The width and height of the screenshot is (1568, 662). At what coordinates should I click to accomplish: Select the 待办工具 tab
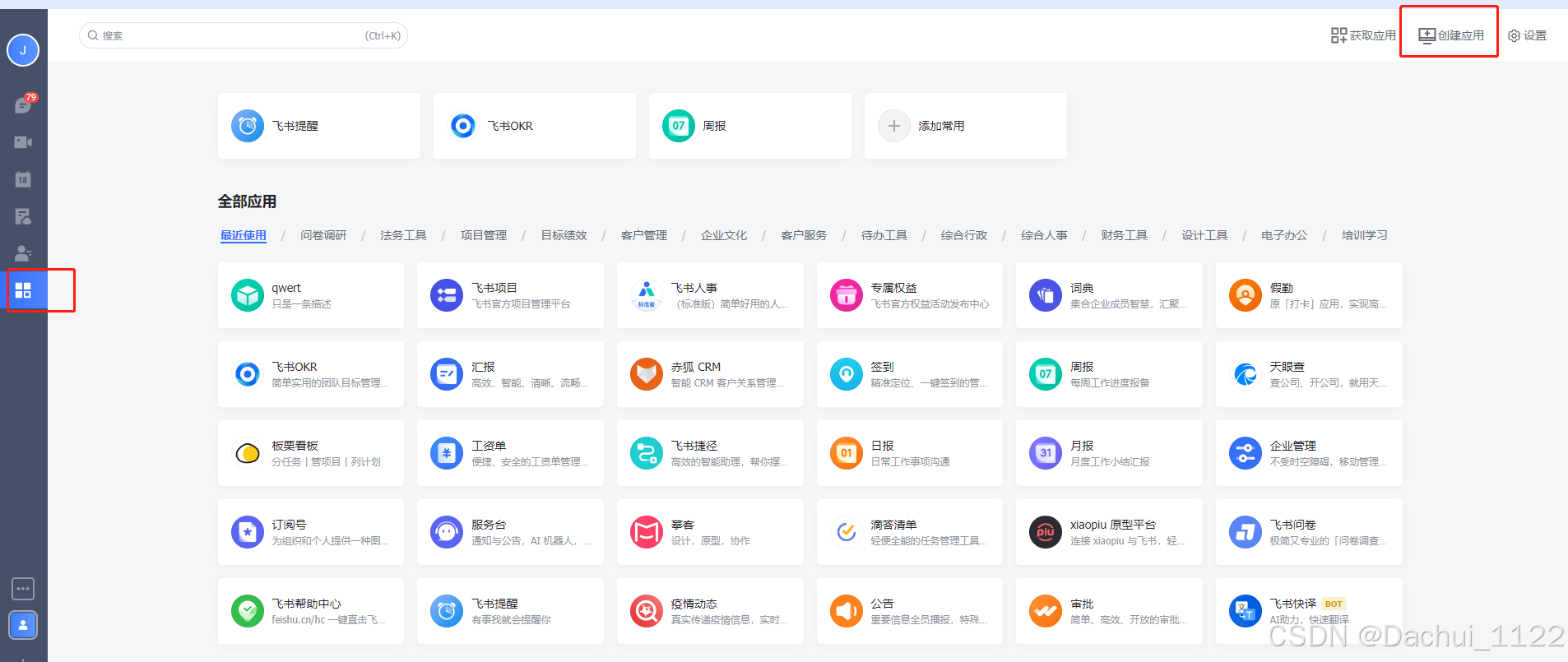point(884,235)
